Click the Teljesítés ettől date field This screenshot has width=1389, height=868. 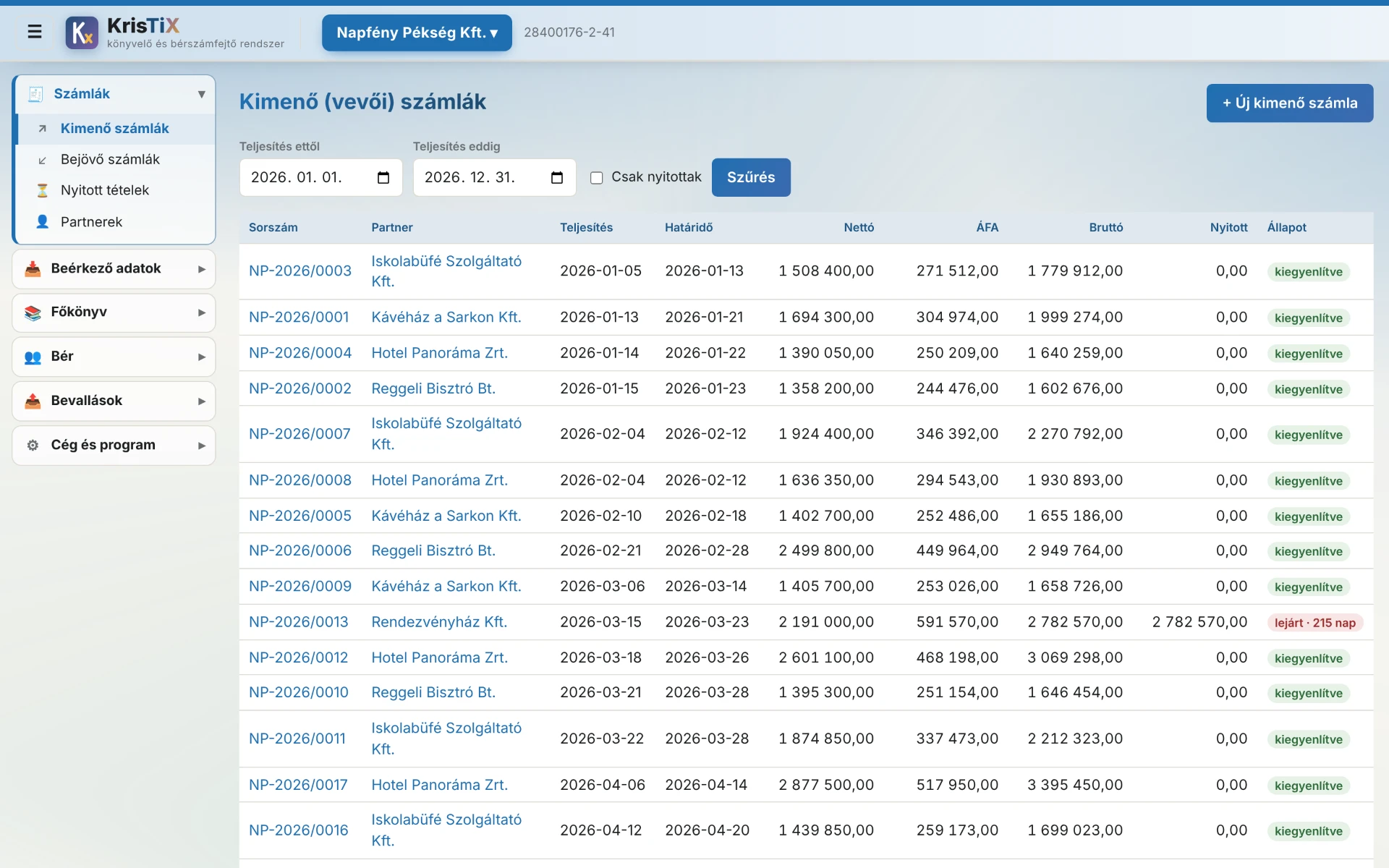(x=320, y=177)
